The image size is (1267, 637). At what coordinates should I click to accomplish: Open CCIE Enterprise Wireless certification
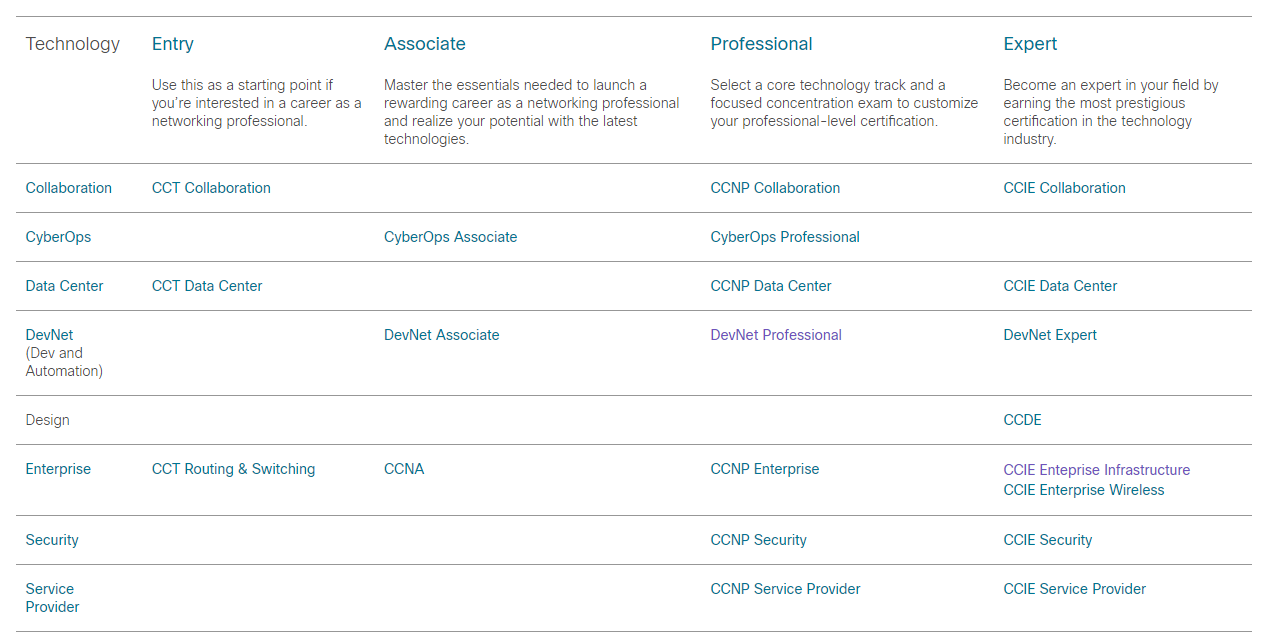1084,490
